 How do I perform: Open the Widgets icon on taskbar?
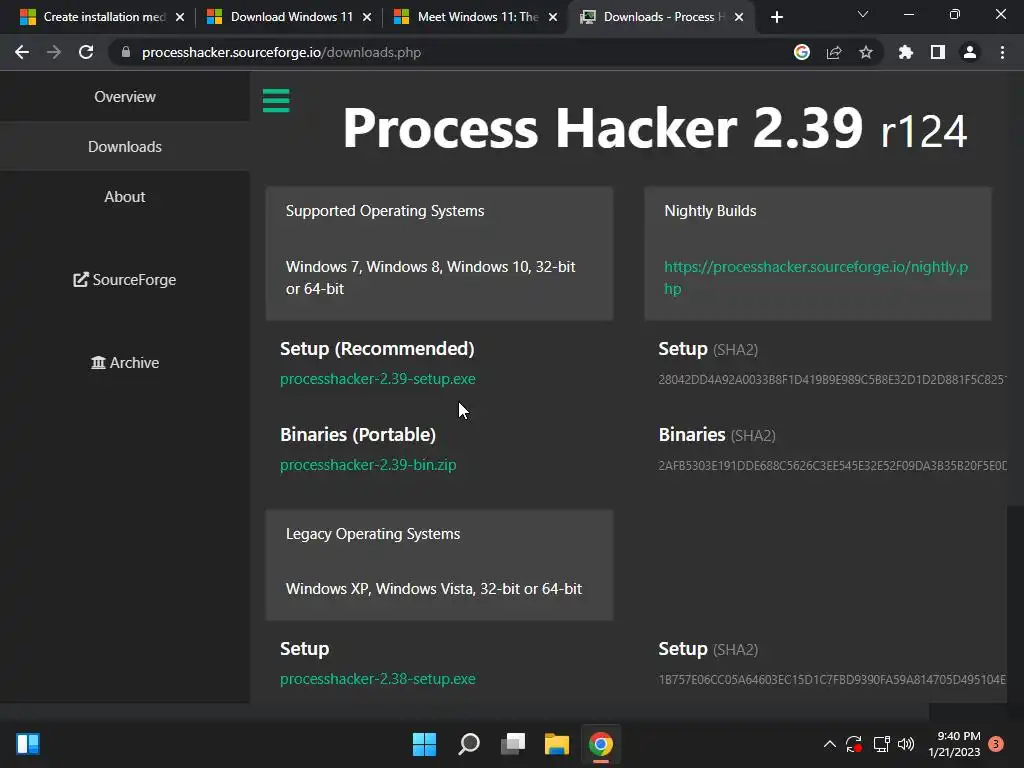28,744
